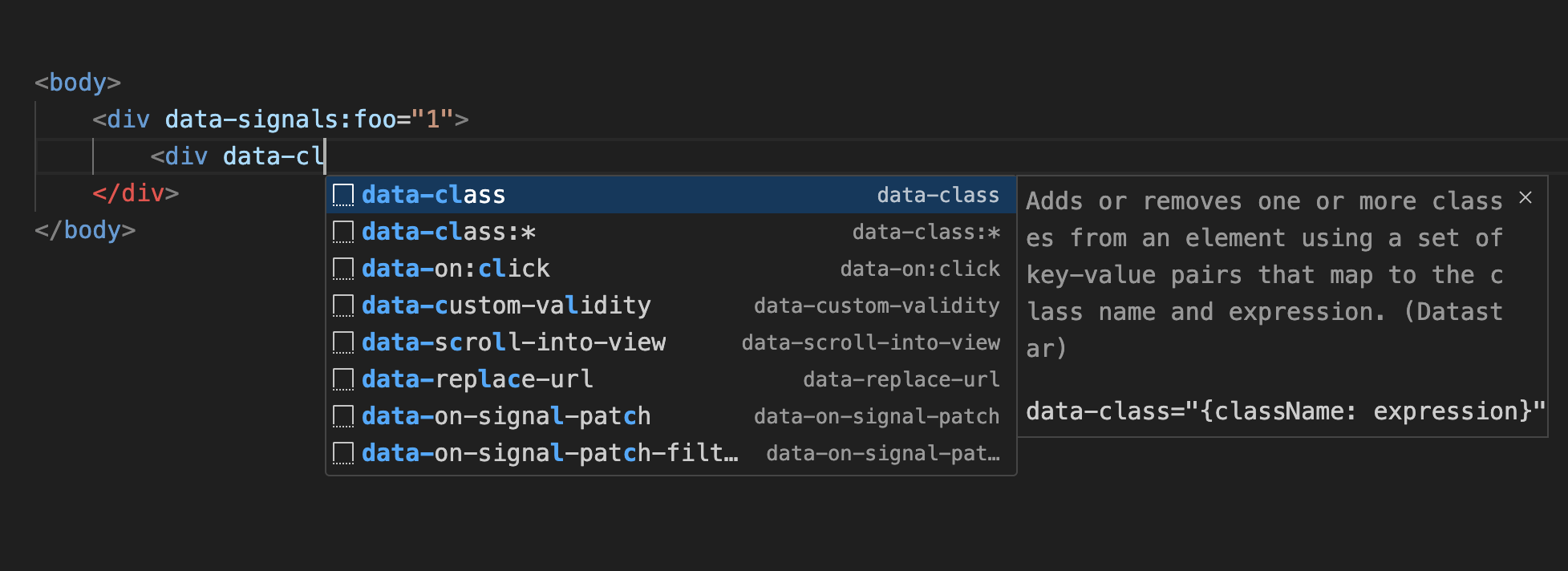Image resolution: width=1568 pixels, height=571 pixels.
Task: Select the data-class autocomplete entry
Action: [x=433, y=195]
